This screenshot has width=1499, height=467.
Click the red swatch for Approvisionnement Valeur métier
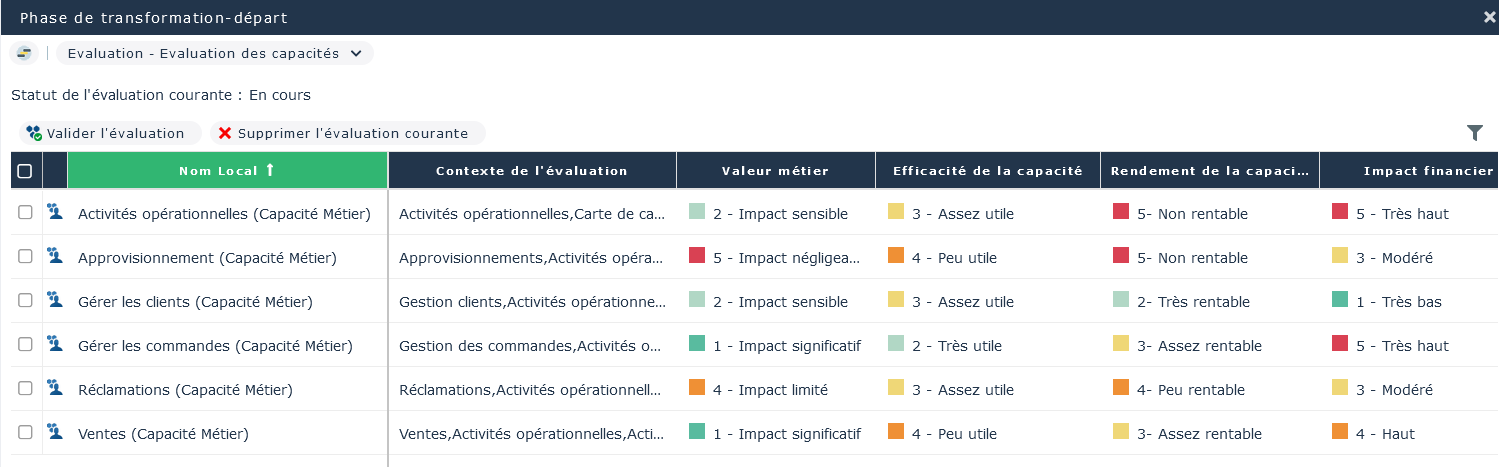[697, 256]
